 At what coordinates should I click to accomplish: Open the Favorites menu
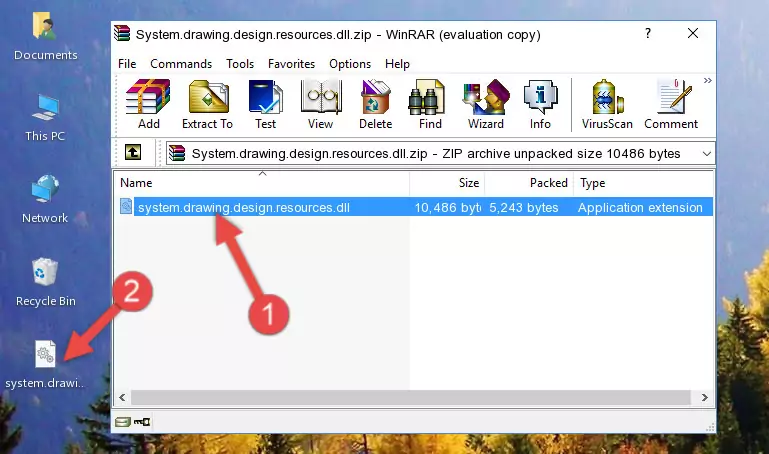tap(291, 64)
